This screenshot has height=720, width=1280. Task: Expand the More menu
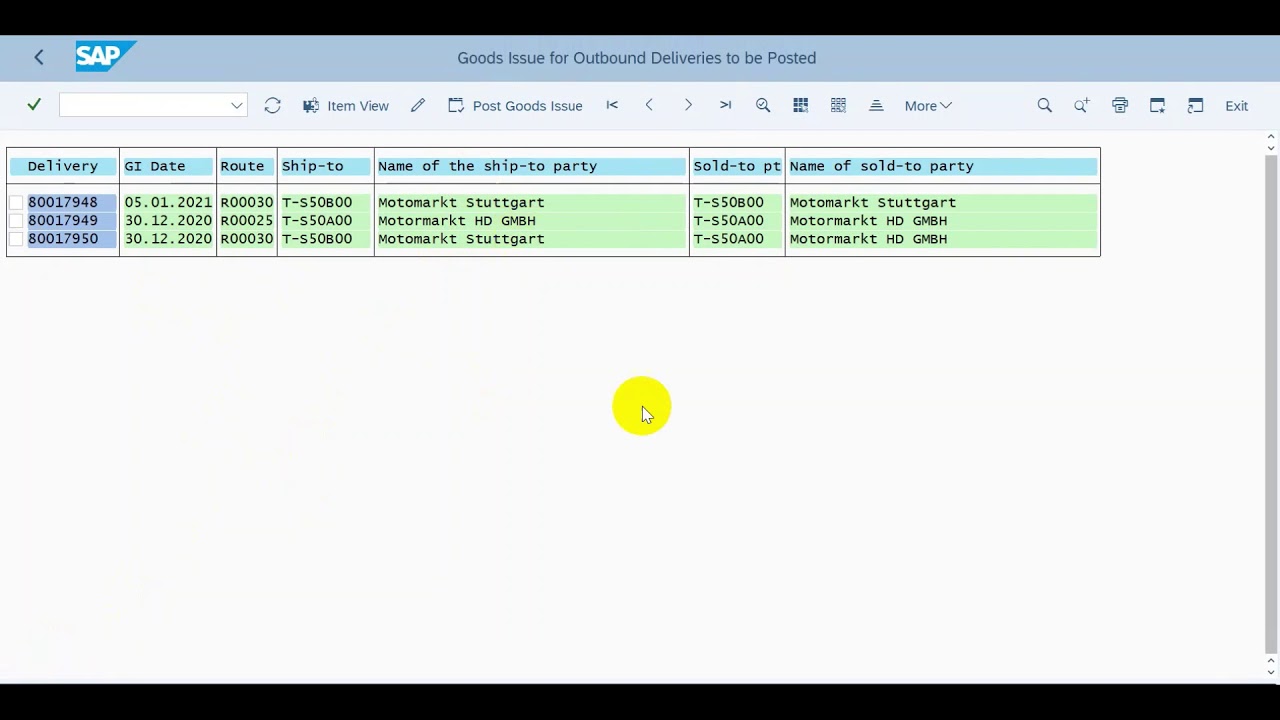[x=928, y=105]
